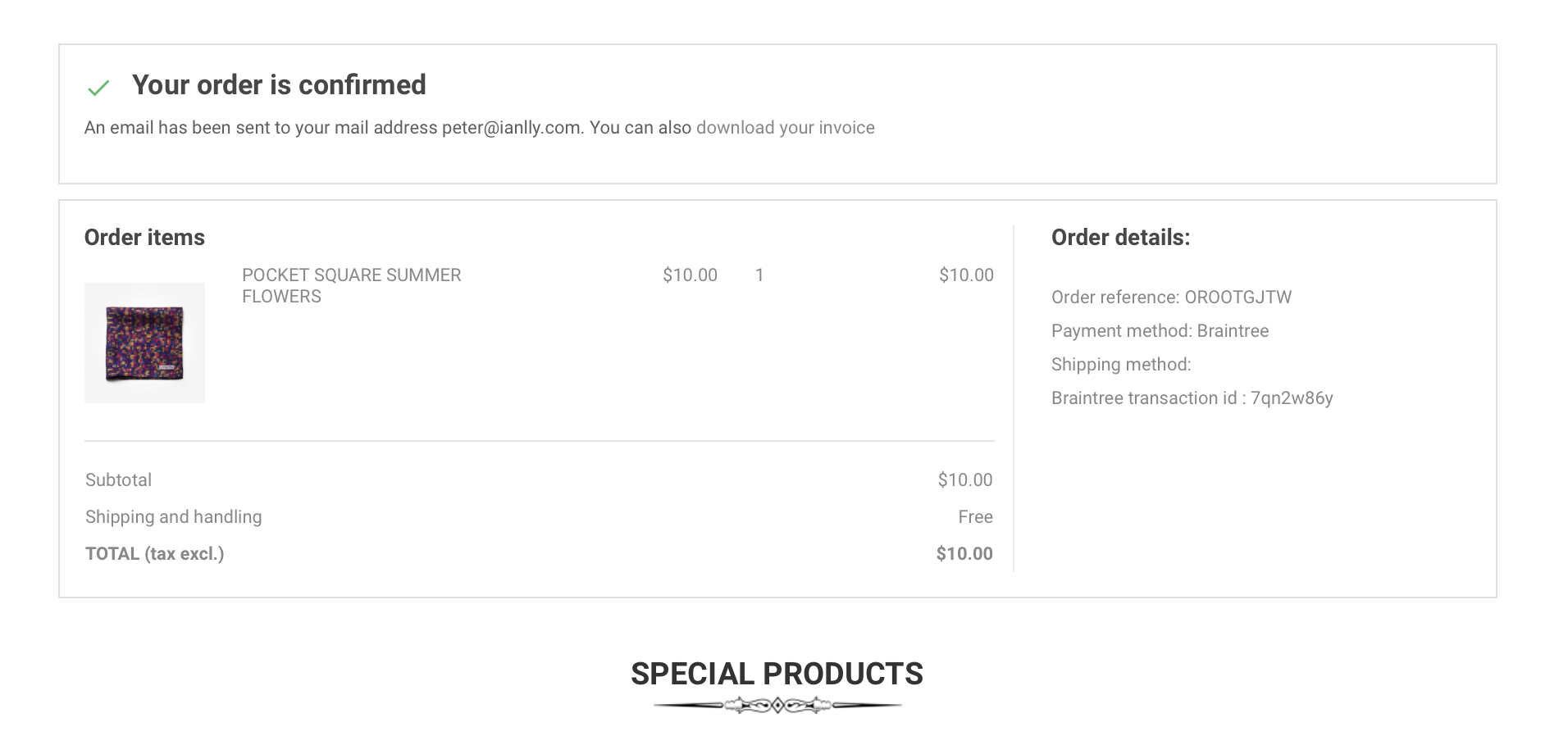Click the bold total amount $10.00
Viewport: 1568px width, 736px height.
[x=964, y=554]
